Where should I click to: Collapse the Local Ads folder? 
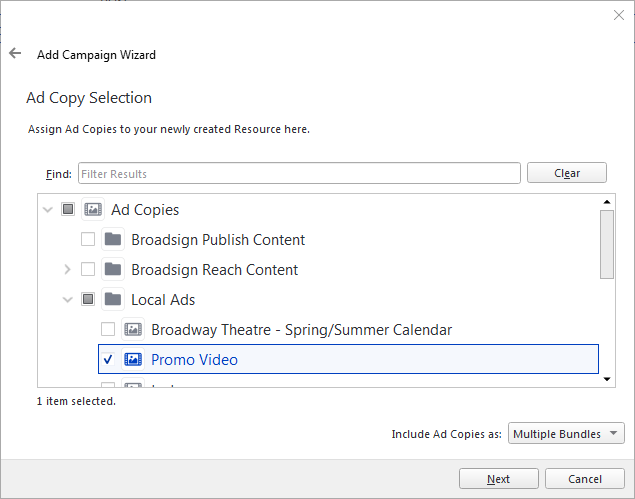[x=67, y=300]
